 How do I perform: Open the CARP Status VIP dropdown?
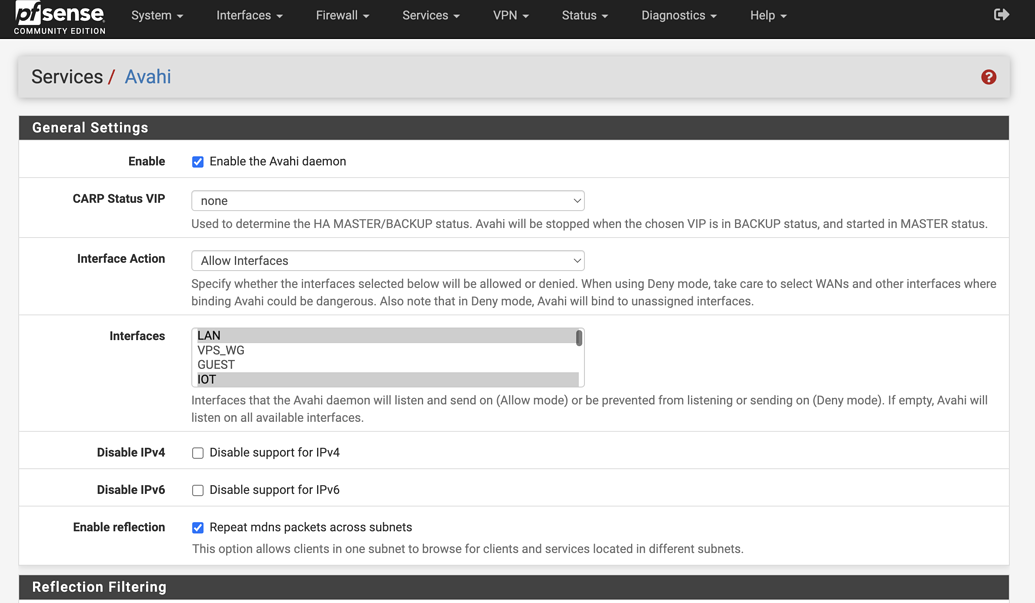387,201
